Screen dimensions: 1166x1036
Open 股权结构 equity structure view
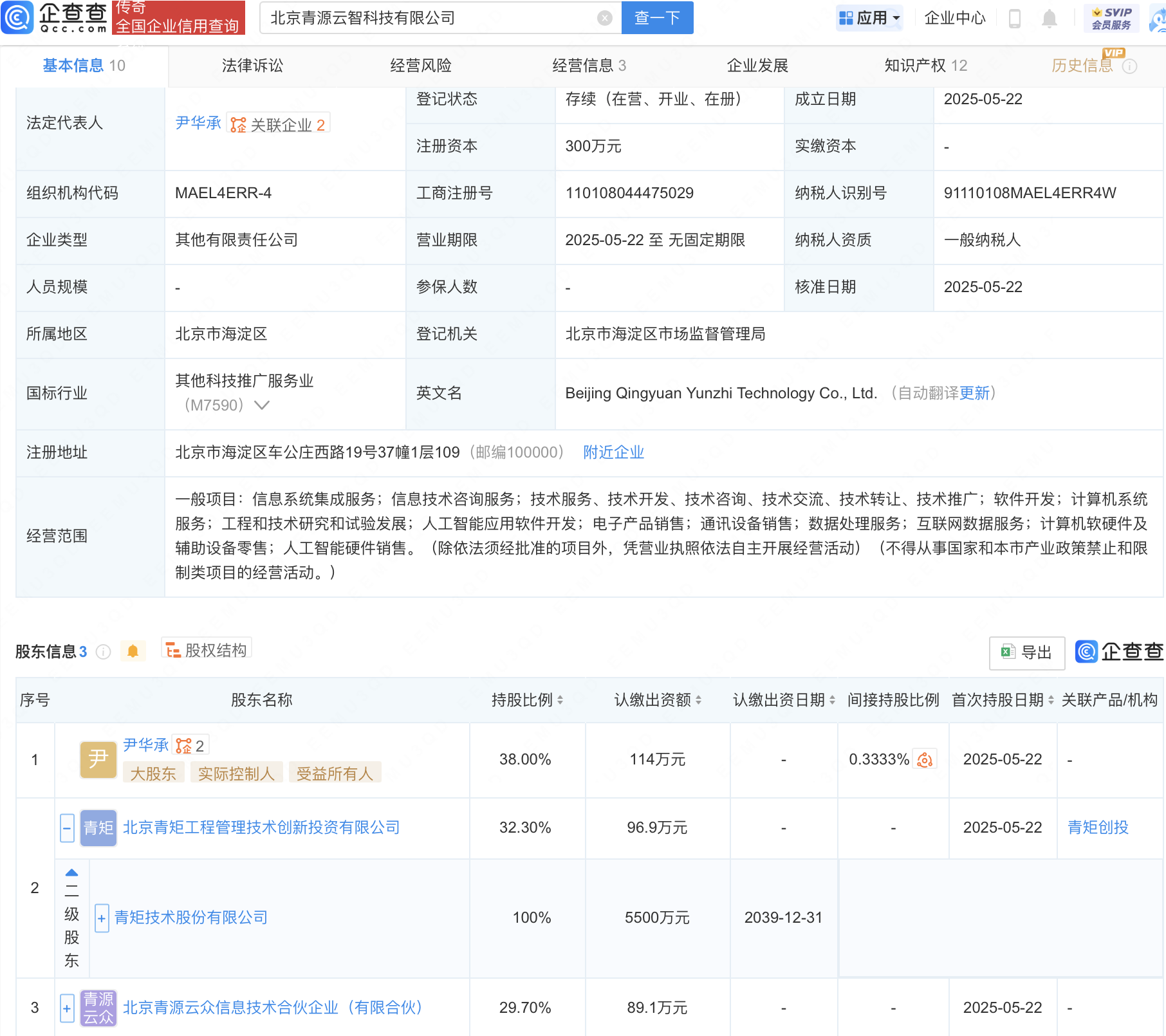(x=207, y=650)
